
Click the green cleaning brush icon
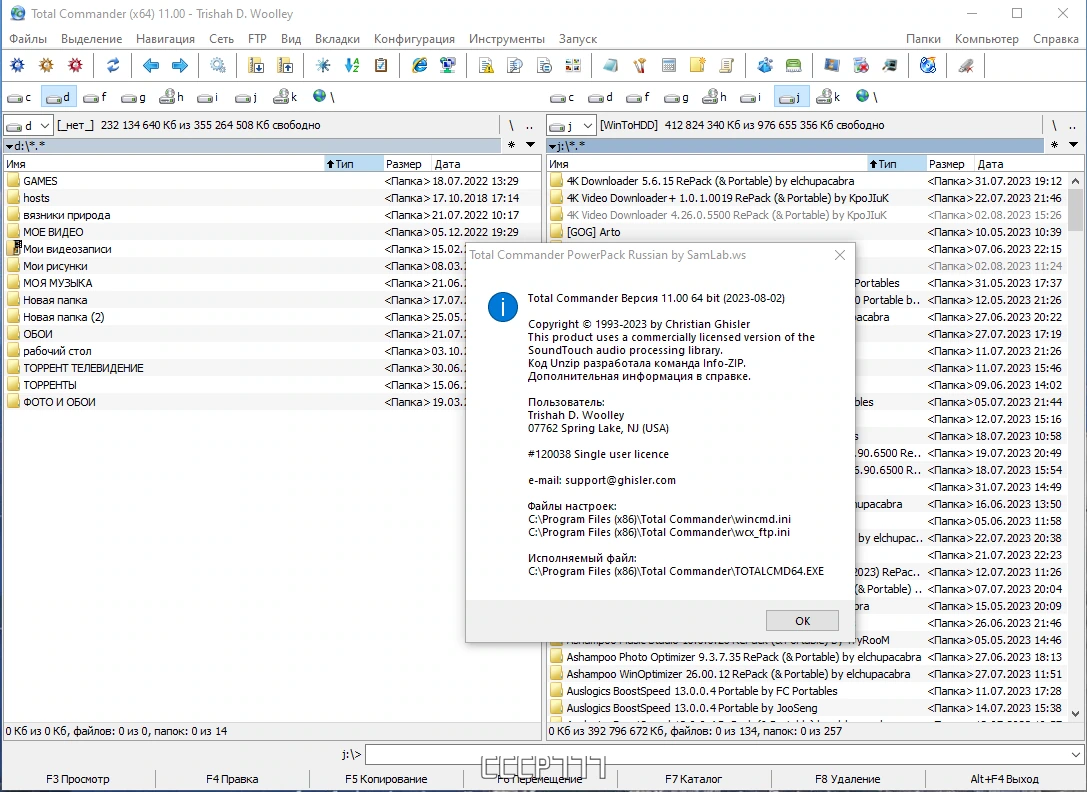[793, 66]
